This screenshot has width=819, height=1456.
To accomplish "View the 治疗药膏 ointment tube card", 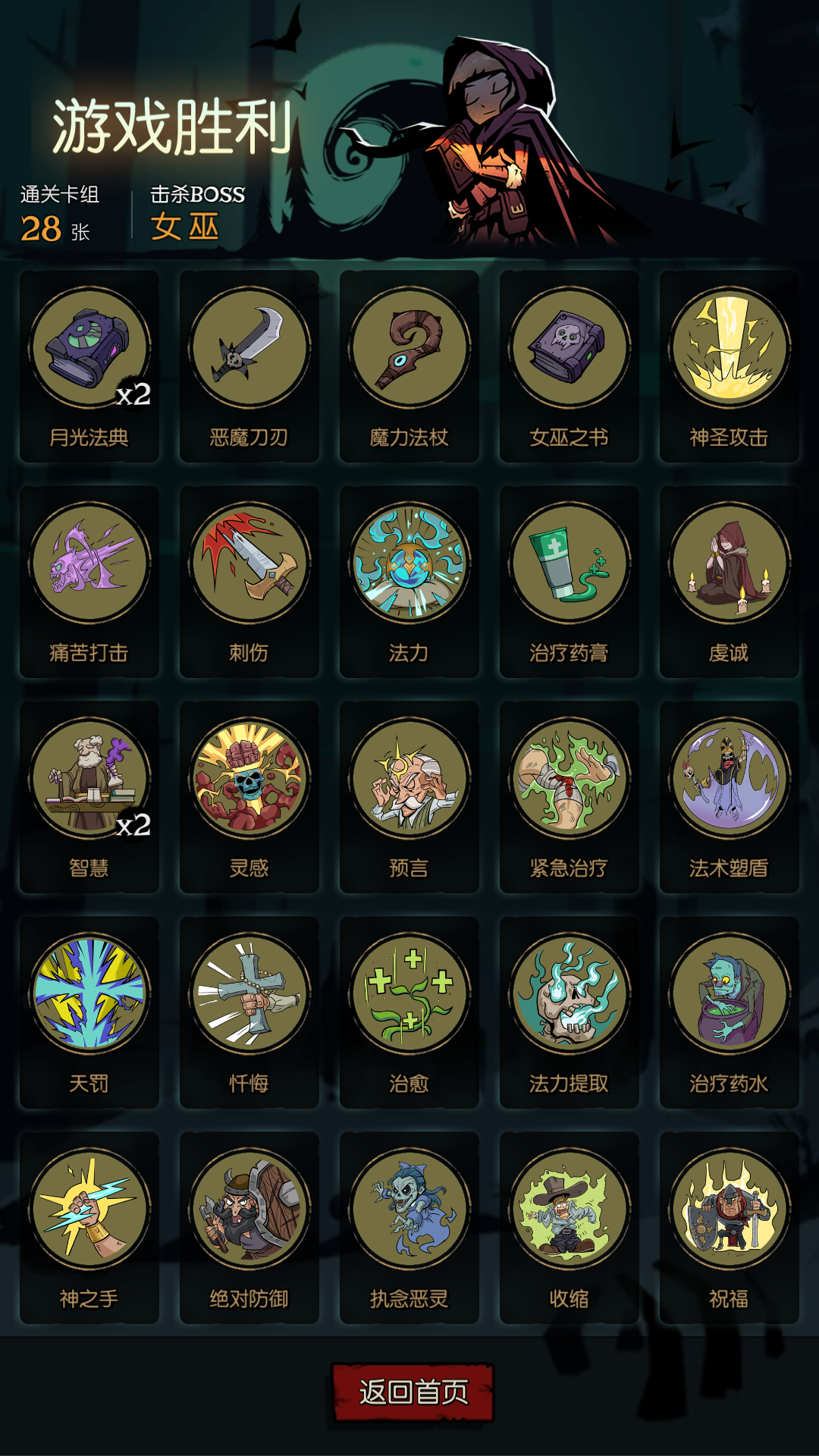I will [x=570, y=582].
